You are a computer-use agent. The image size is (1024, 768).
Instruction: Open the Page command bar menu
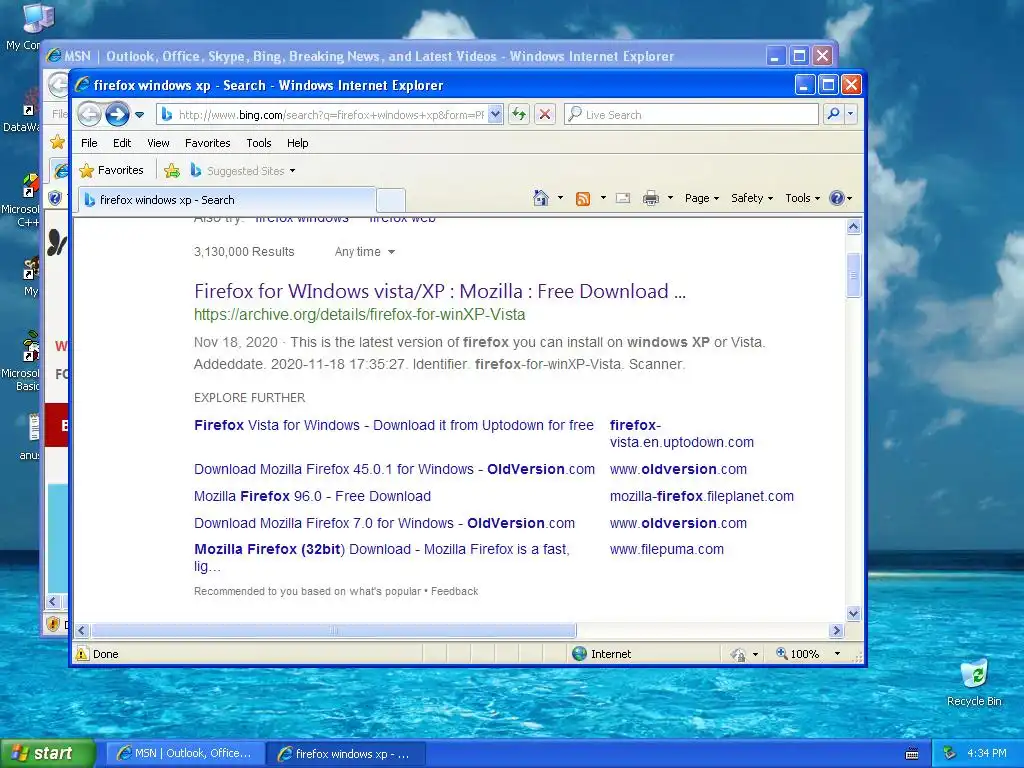tap(701, 198)
